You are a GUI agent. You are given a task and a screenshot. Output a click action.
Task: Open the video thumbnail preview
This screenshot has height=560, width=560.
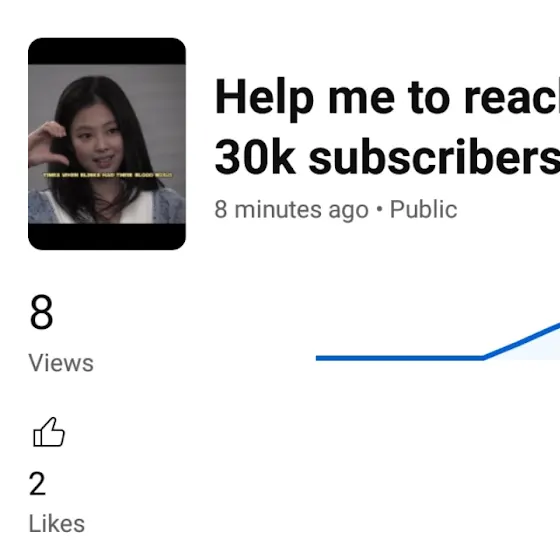point(107,144)
